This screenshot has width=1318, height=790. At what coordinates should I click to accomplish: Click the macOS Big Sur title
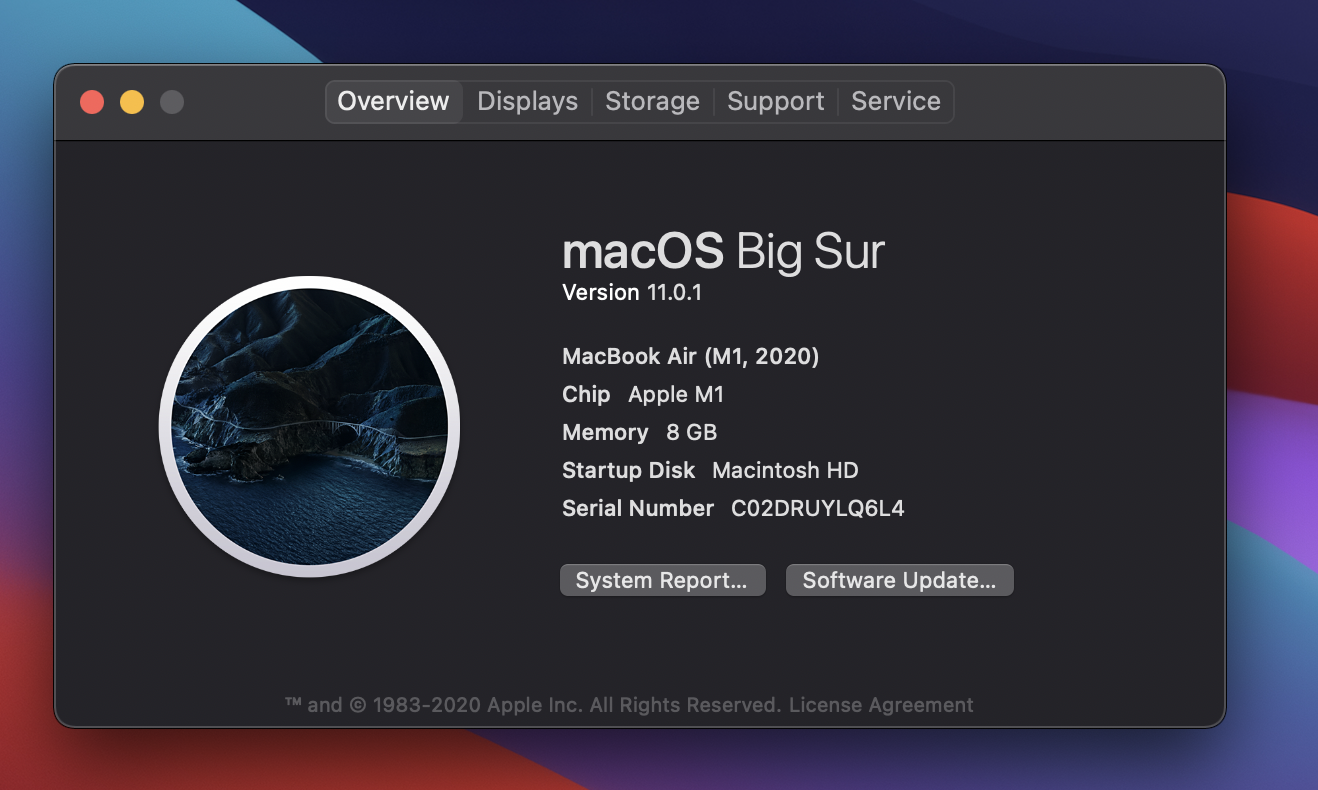723,252
